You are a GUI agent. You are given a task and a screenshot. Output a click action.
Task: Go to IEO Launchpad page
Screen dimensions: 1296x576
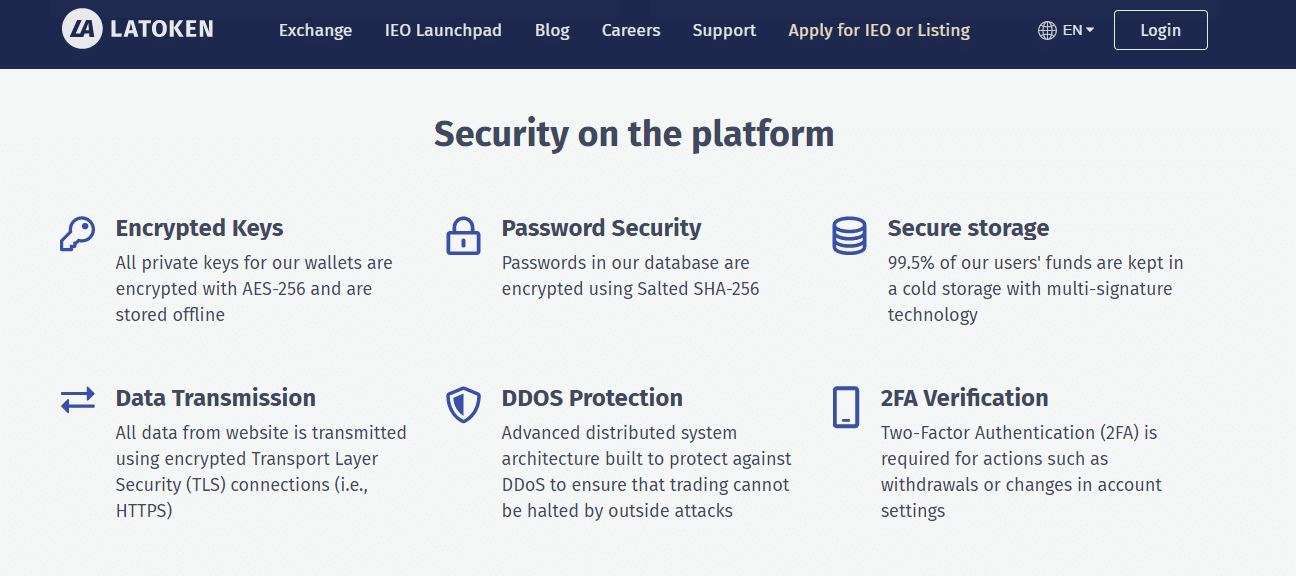click(443, 30)
